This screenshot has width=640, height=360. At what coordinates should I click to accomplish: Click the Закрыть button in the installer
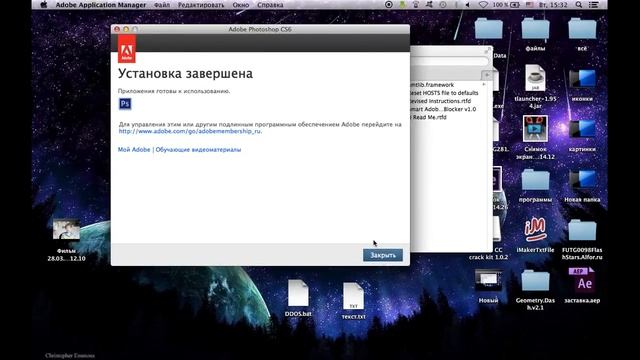382,255
